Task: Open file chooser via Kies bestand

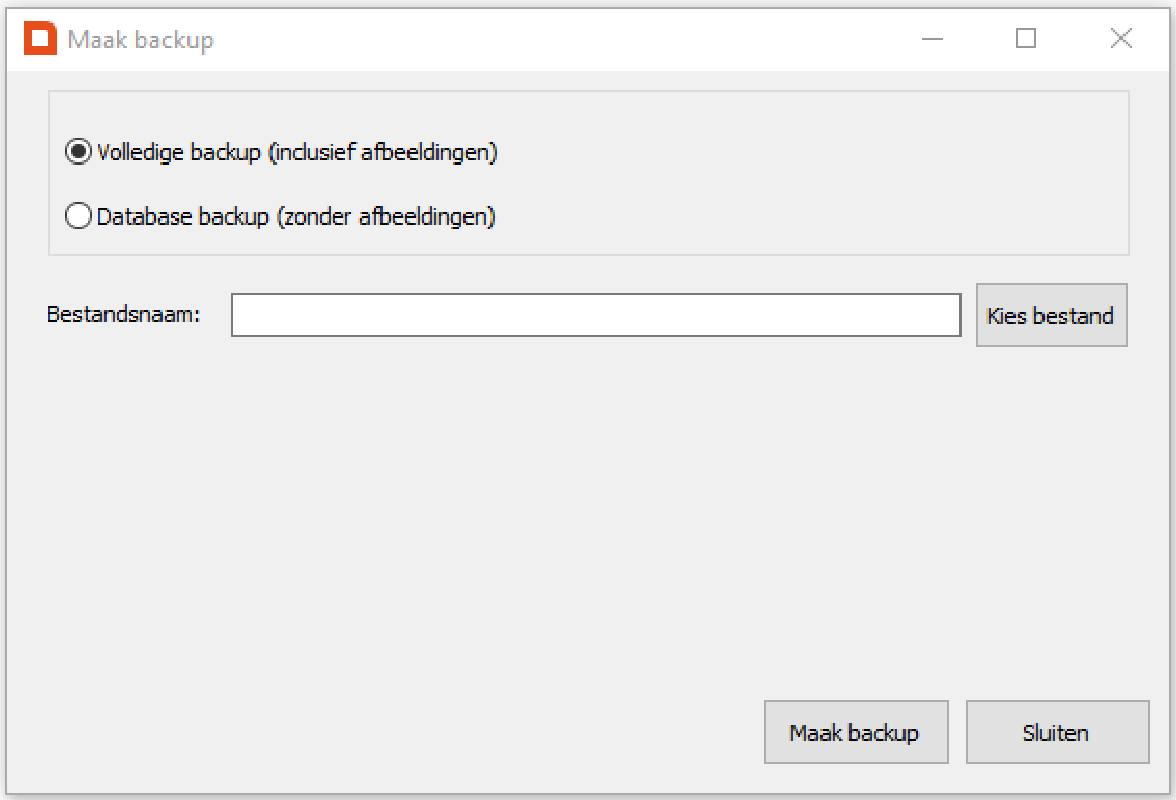Action: (x=1051, y=315)
